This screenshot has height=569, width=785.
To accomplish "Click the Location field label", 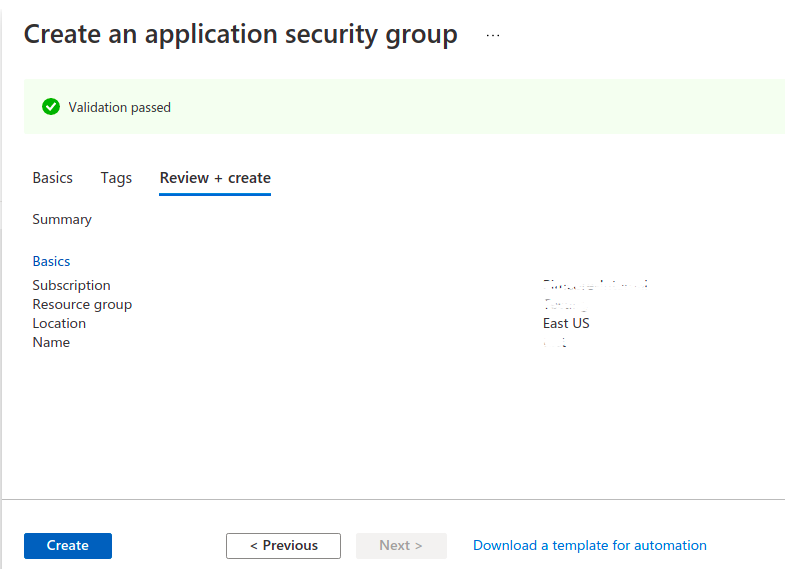I will [x=59, y=323].
